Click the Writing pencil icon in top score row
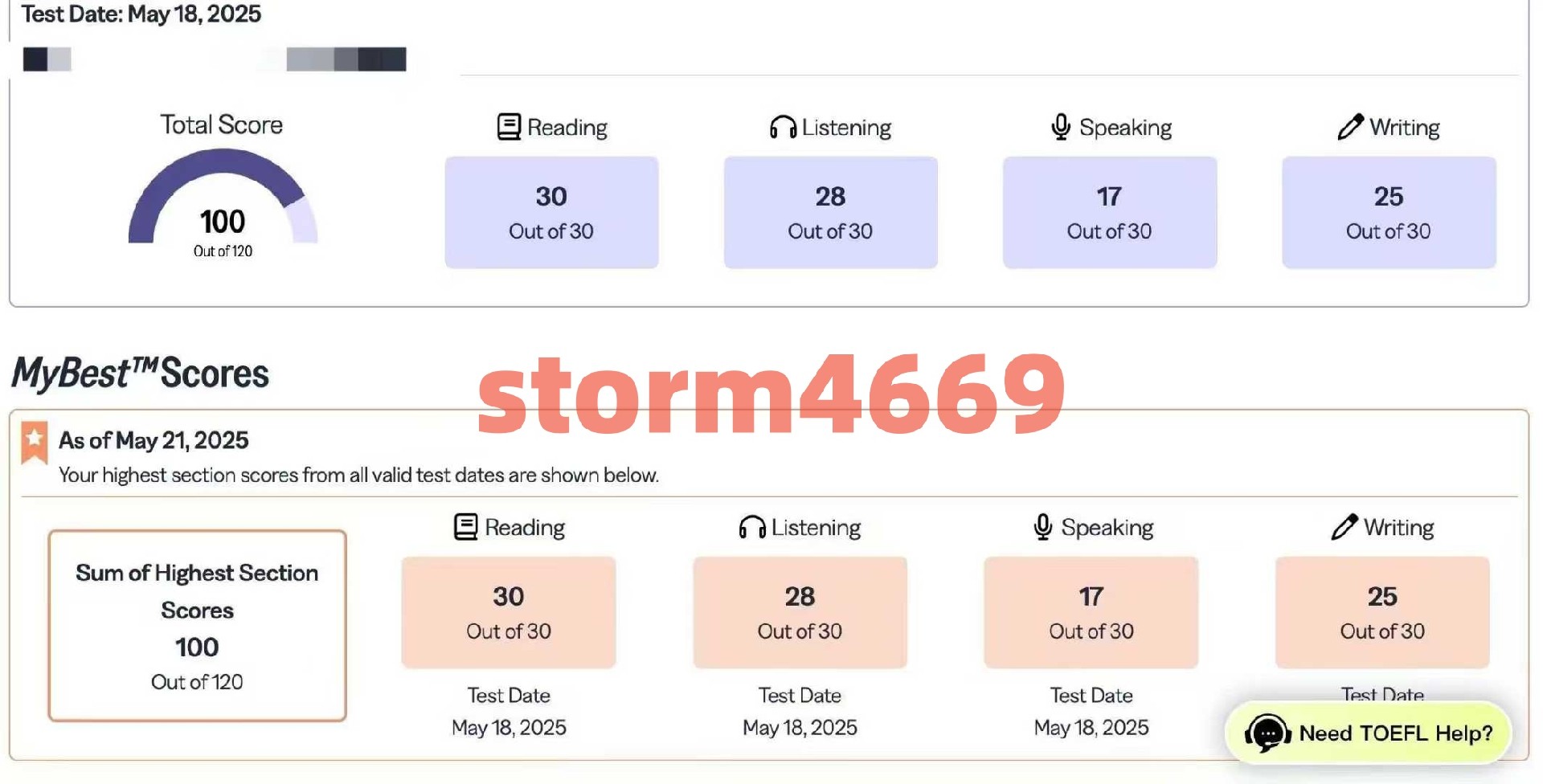Image resolution: width=1543 pixels, height=784 pixels. click(x=1351, y=126)
